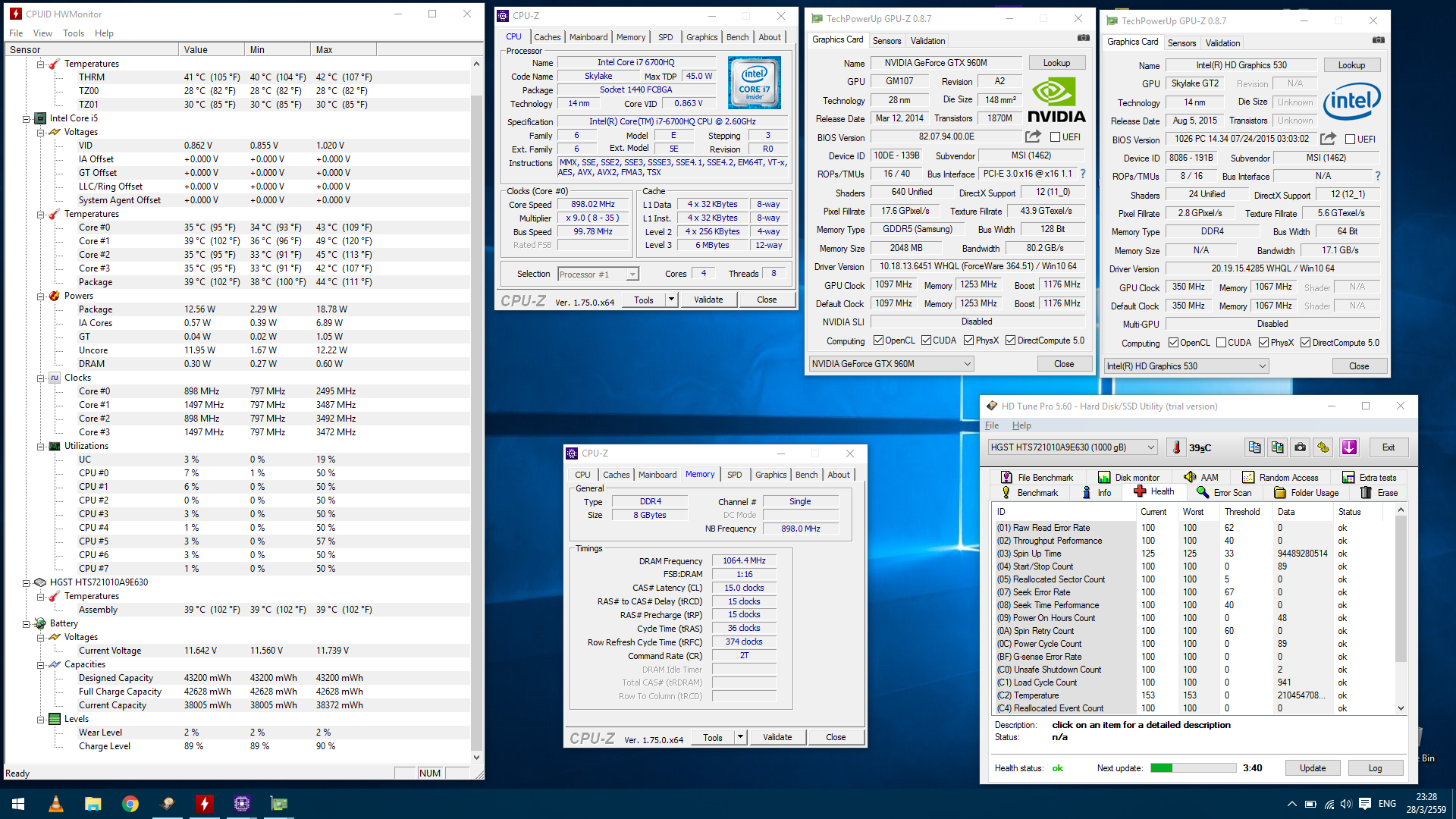The width and height of the screenshot is (1456, 819).
Task: Click the Lookup button for Intel HD Graphics
Action: pyautogui.click(x=1351, y=65)
